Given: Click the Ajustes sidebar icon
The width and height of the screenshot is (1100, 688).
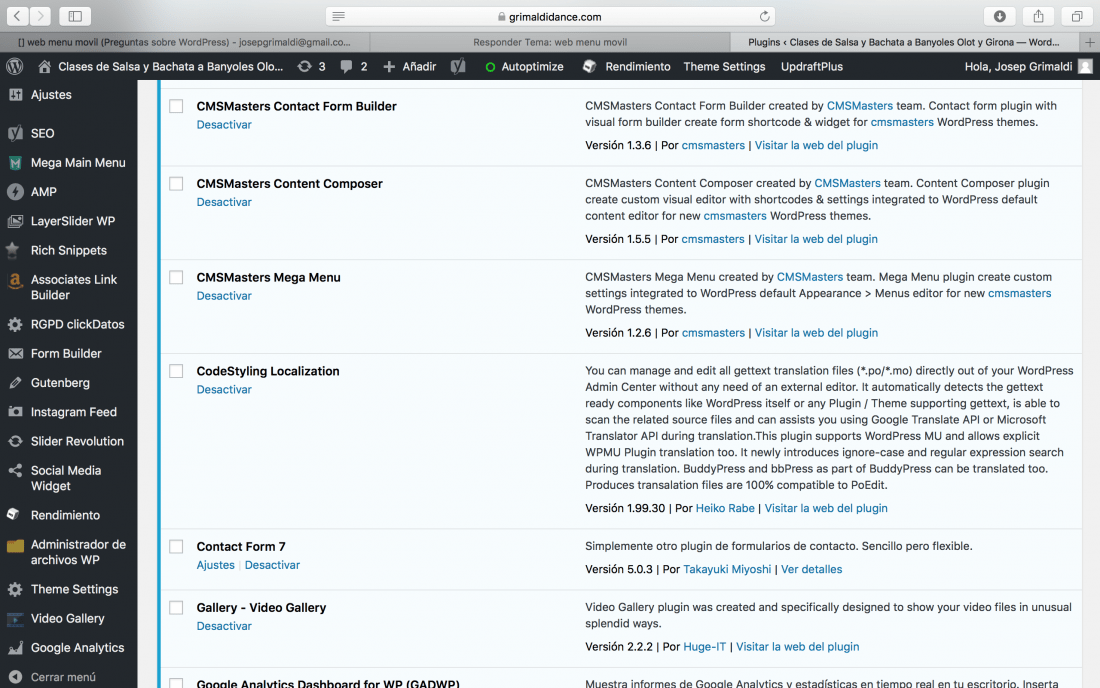Looking at the screenshot, I should [15, 95].
